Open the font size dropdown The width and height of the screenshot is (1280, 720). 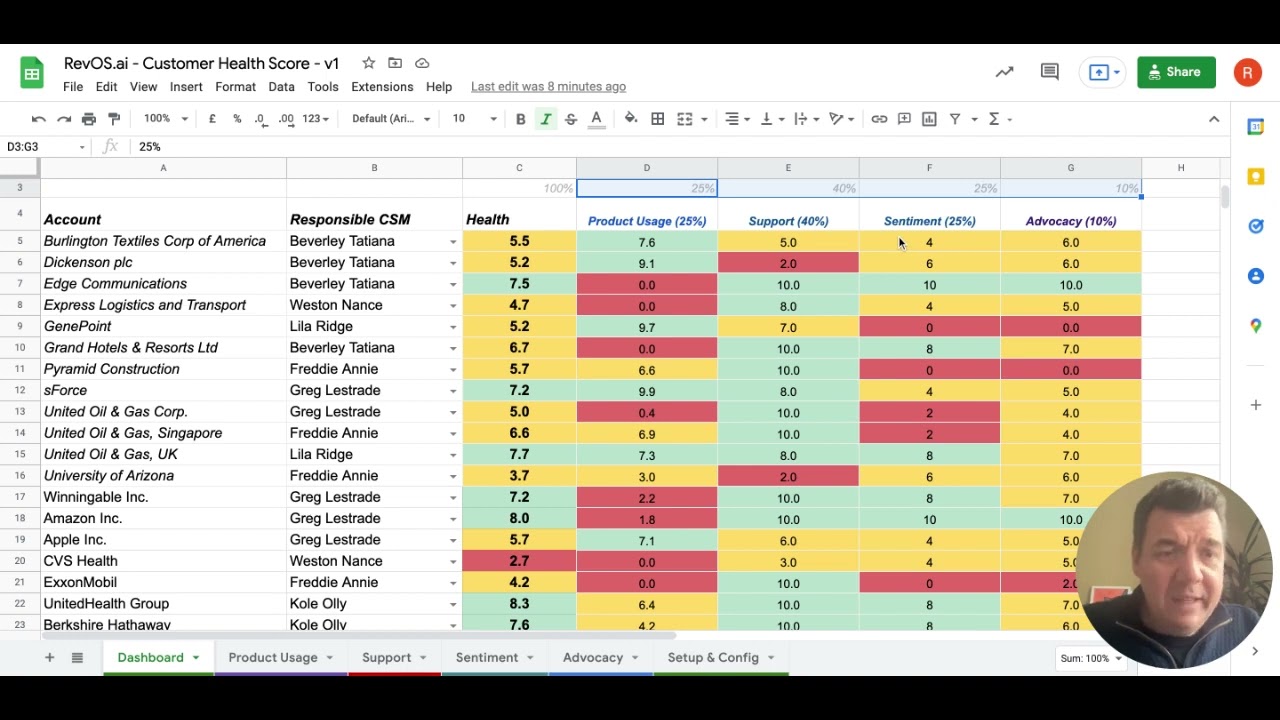474,119
